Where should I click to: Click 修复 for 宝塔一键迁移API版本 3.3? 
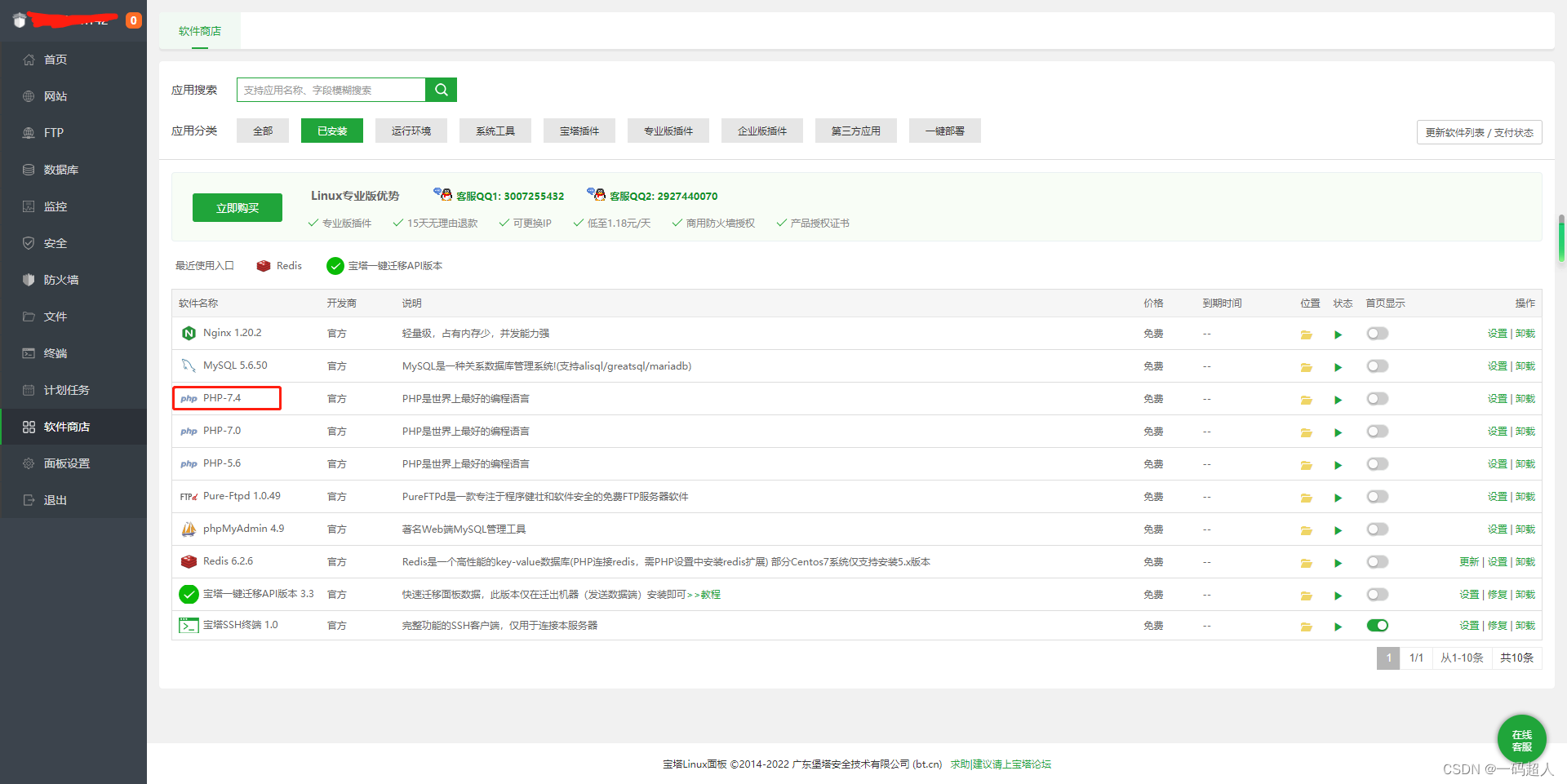coord(1497,595)
